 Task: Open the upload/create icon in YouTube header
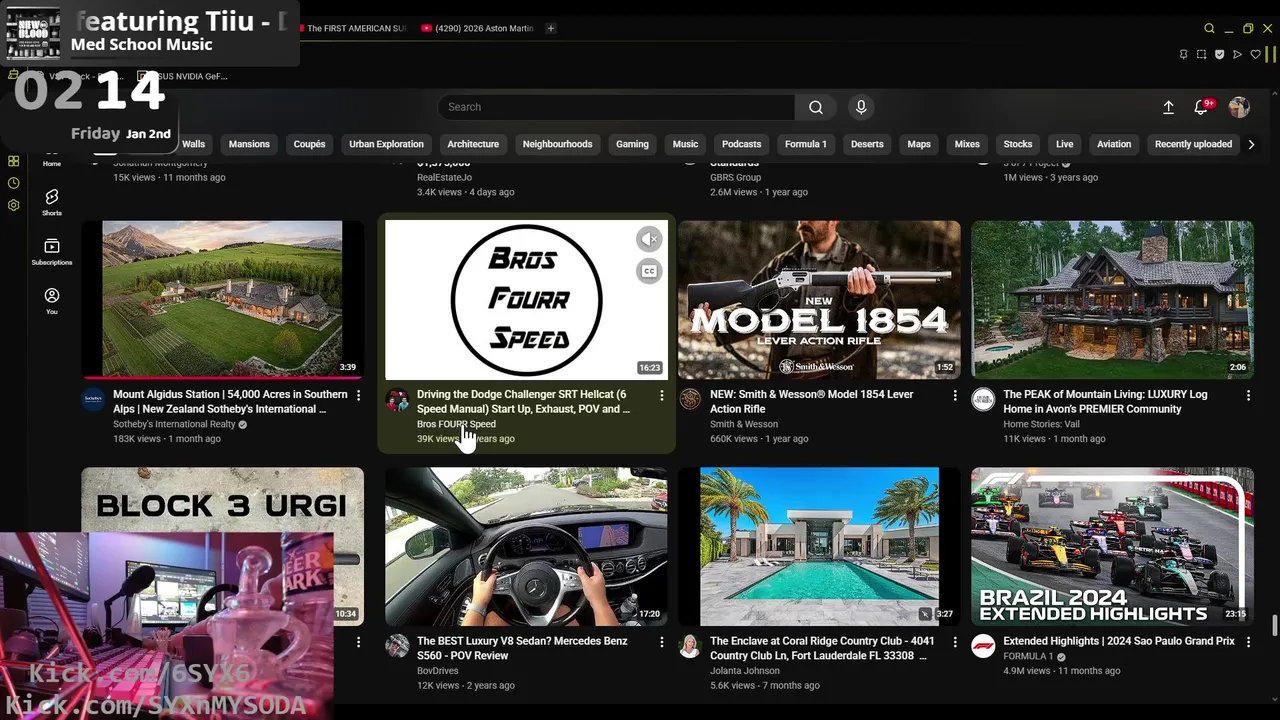[x=1168, y=107]
